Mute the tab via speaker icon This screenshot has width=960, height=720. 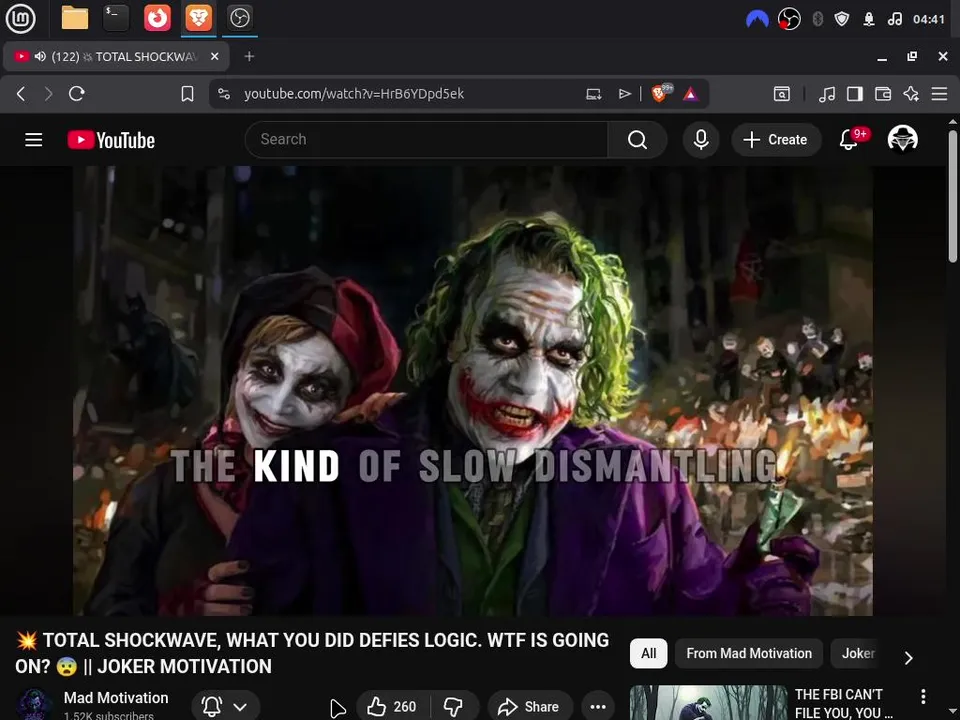pos(40,56)
